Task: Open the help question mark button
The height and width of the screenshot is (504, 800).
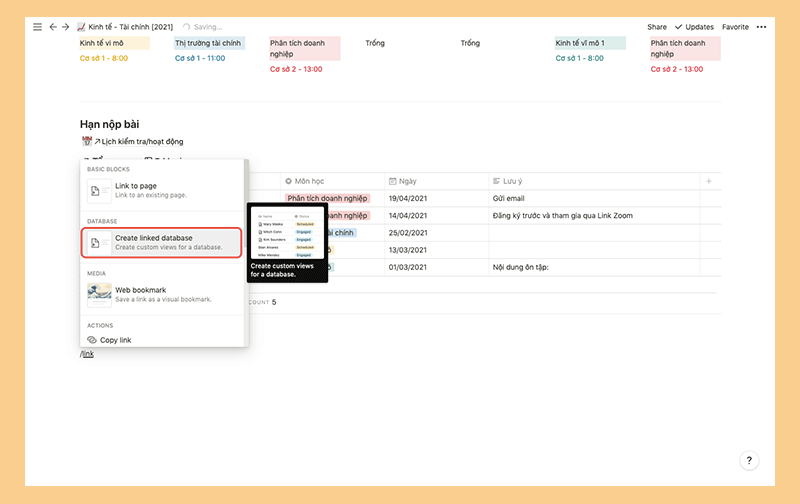Action: (749, 461)
